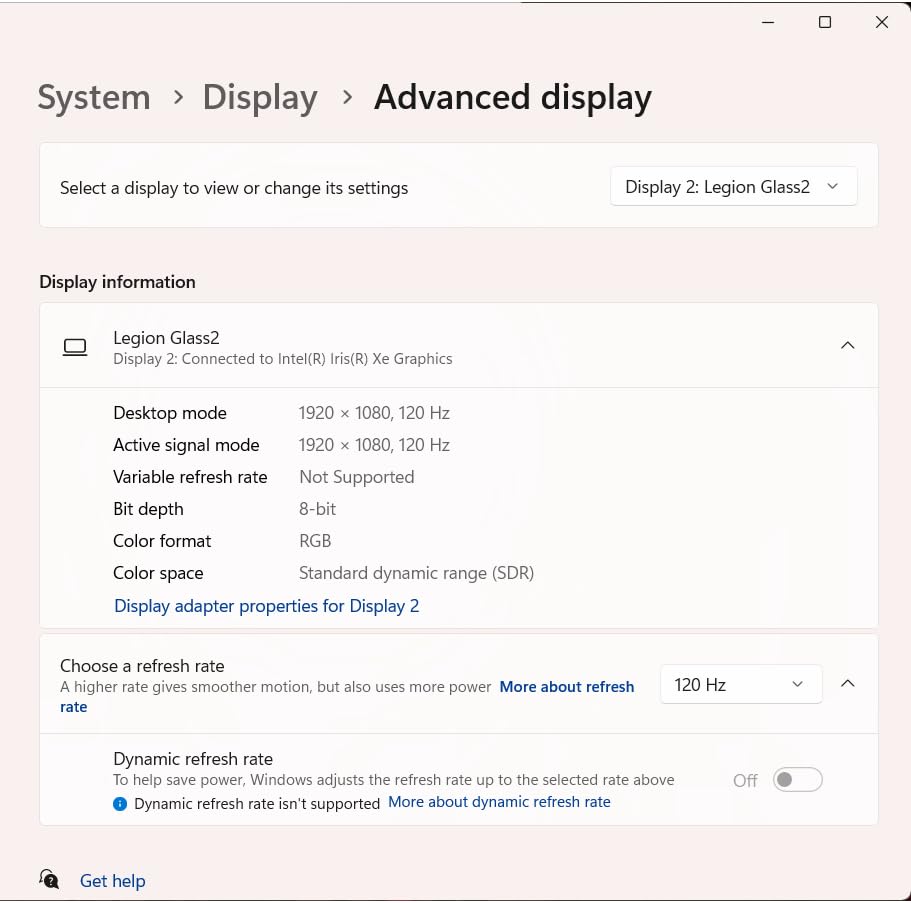Collapse the Legion Glass2 information card

[x=847, y=346]
